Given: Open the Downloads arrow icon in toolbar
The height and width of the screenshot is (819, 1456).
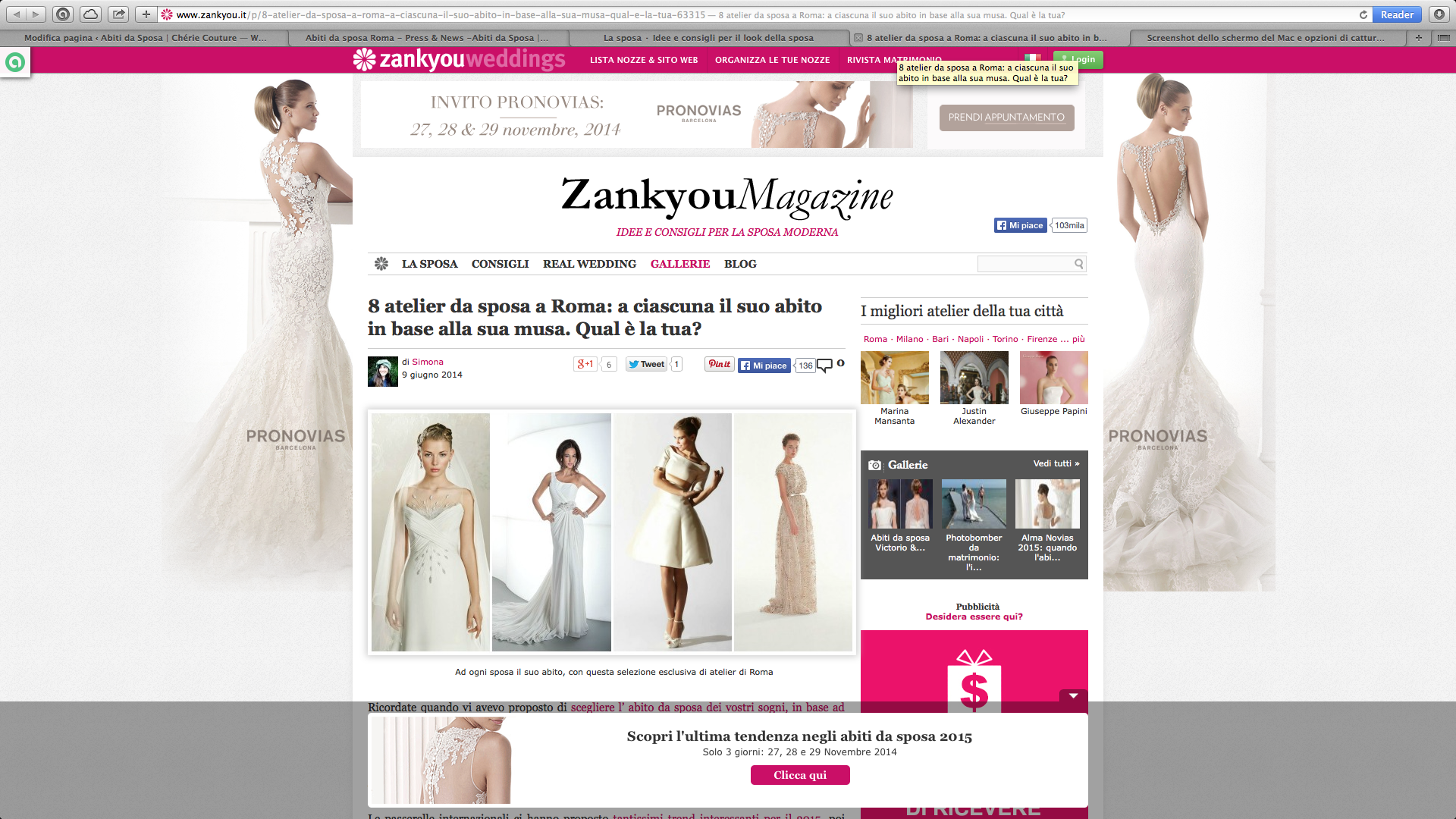Looking at the screenshot, I should tap(1439, 14).
